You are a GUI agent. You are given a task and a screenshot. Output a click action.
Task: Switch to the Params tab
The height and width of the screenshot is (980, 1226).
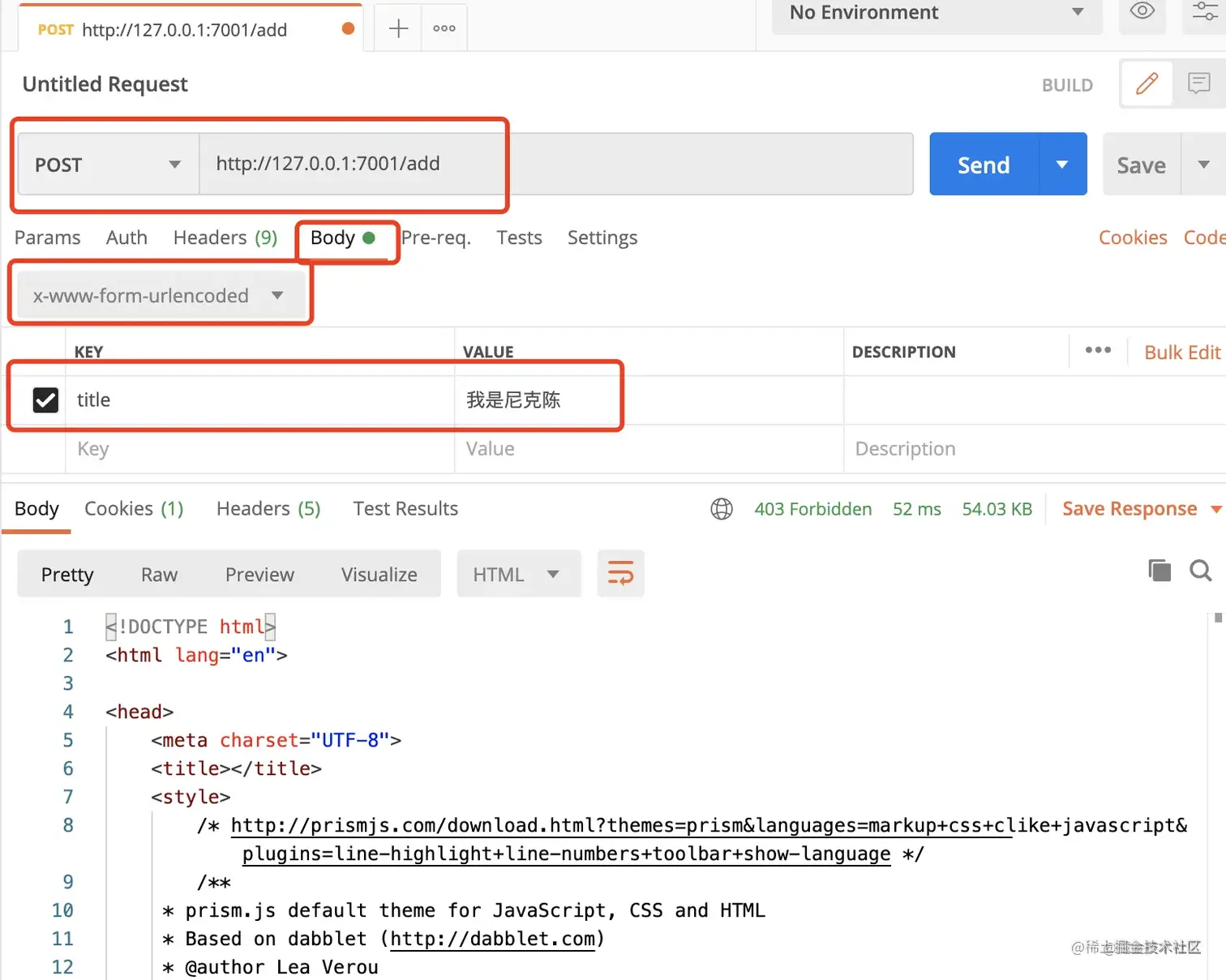48,238
